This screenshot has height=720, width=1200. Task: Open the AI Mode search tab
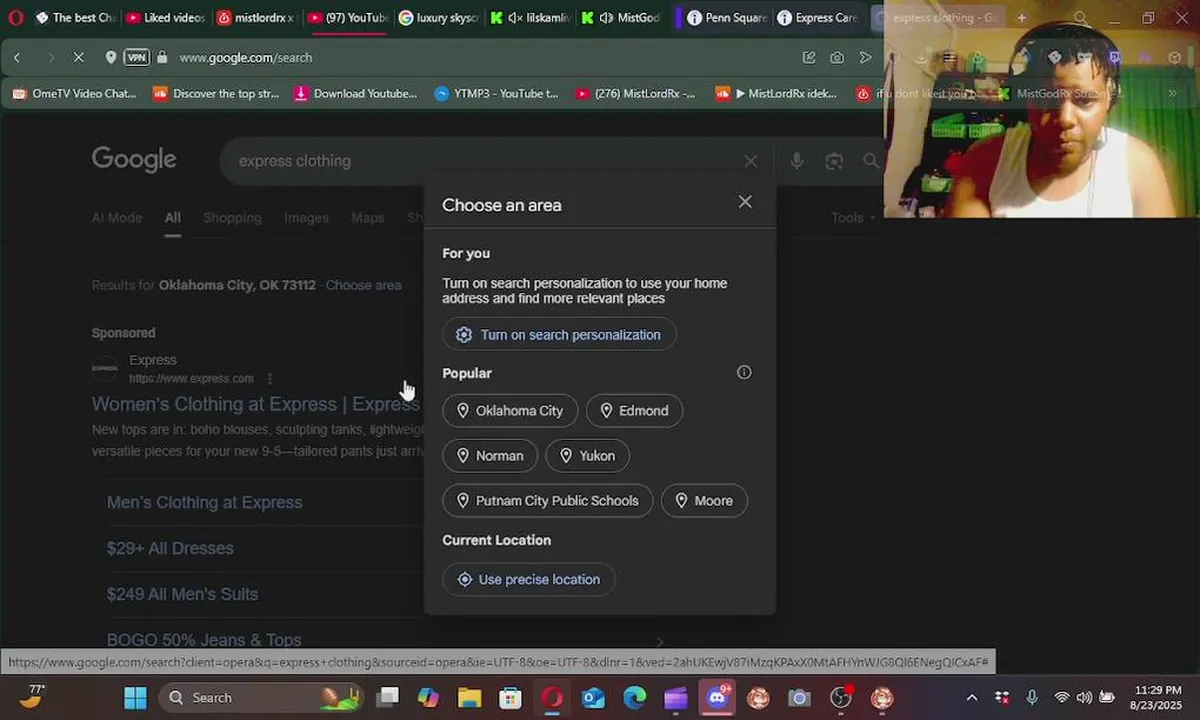117,218
